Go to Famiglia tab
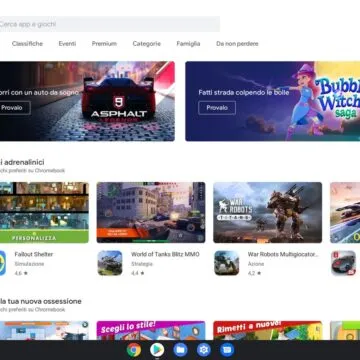360x360 pixels. pos(188,44)
